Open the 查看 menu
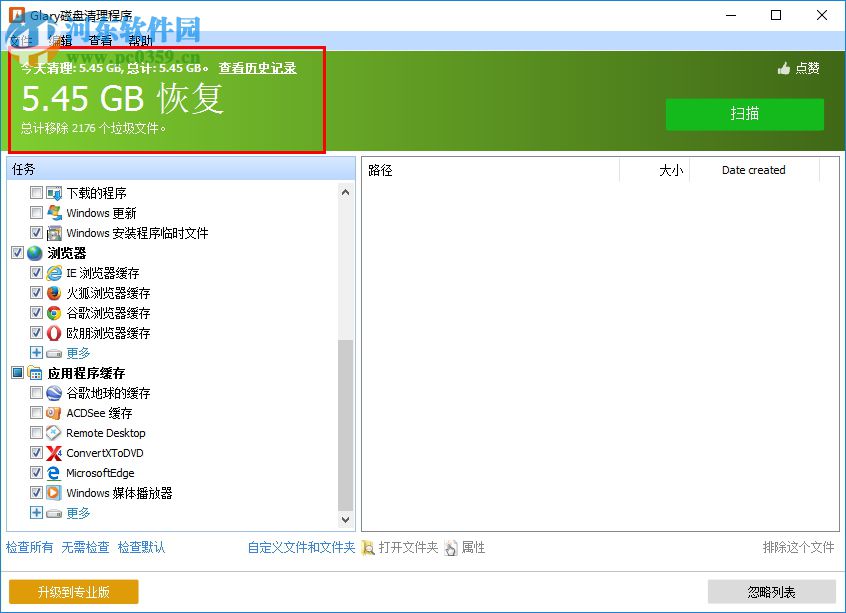 coord(97,41)
